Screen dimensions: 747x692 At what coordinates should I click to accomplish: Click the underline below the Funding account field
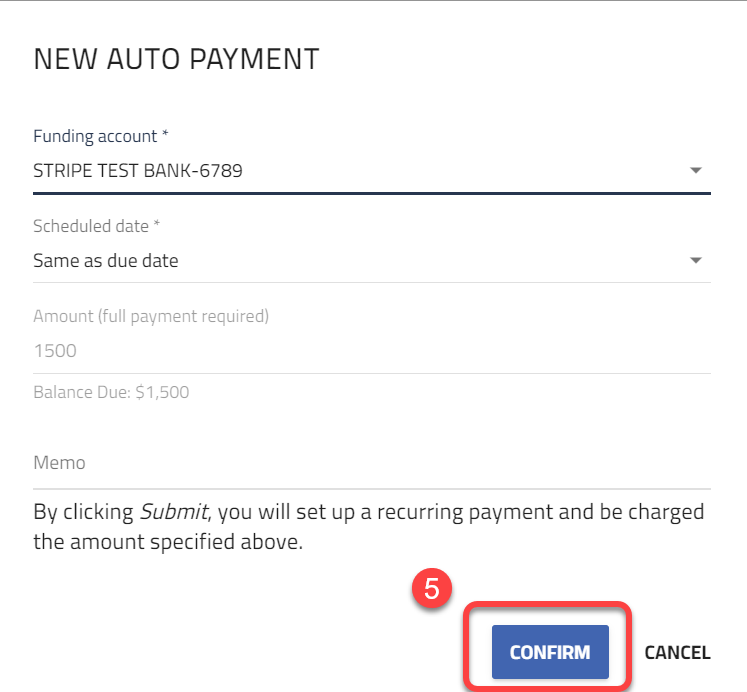372,193
